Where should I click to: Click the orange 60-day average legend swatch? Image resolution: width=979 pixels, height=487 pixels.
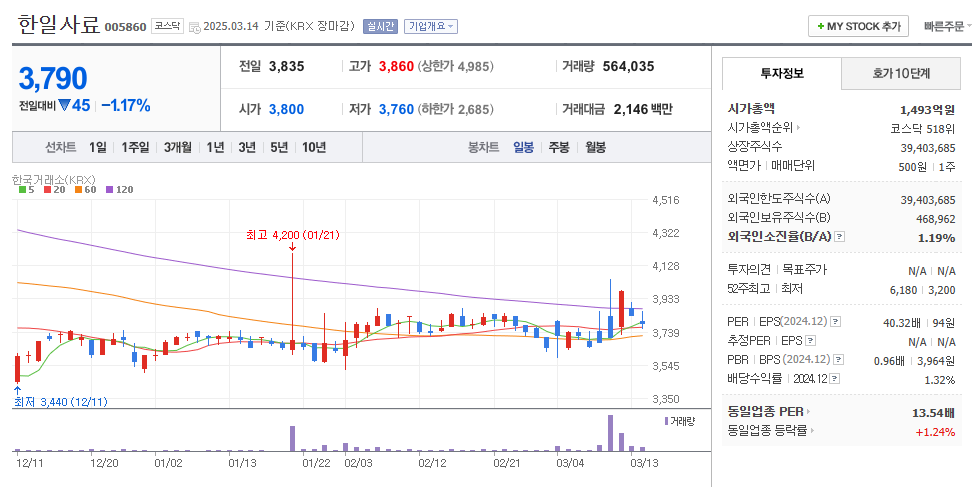pos(78,190)
